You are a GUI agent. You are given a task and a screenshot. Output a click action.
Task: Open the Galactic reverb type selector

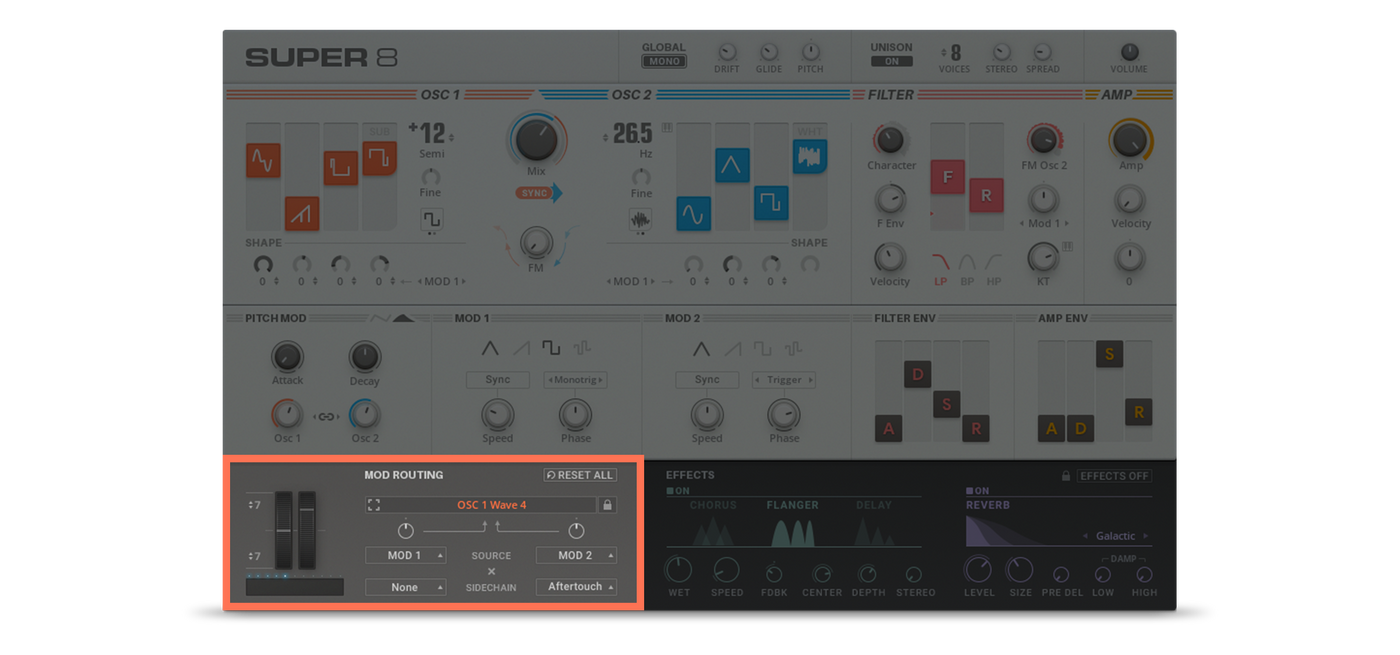tap(1116, 536)
